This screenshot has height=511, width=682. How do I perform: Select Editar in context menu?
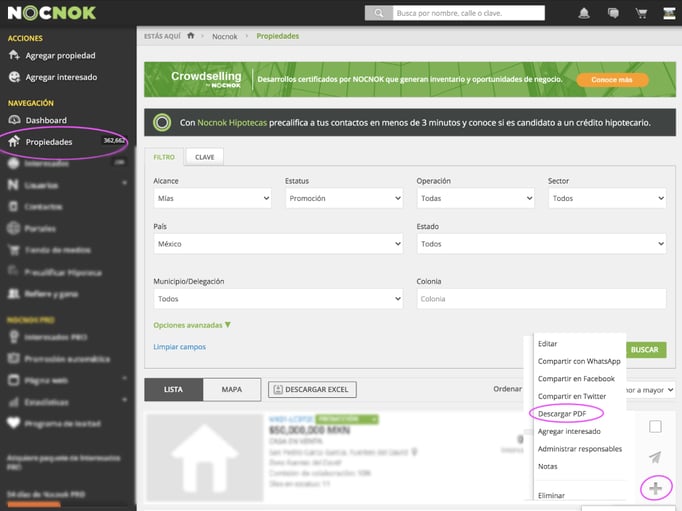click(547, 344)
